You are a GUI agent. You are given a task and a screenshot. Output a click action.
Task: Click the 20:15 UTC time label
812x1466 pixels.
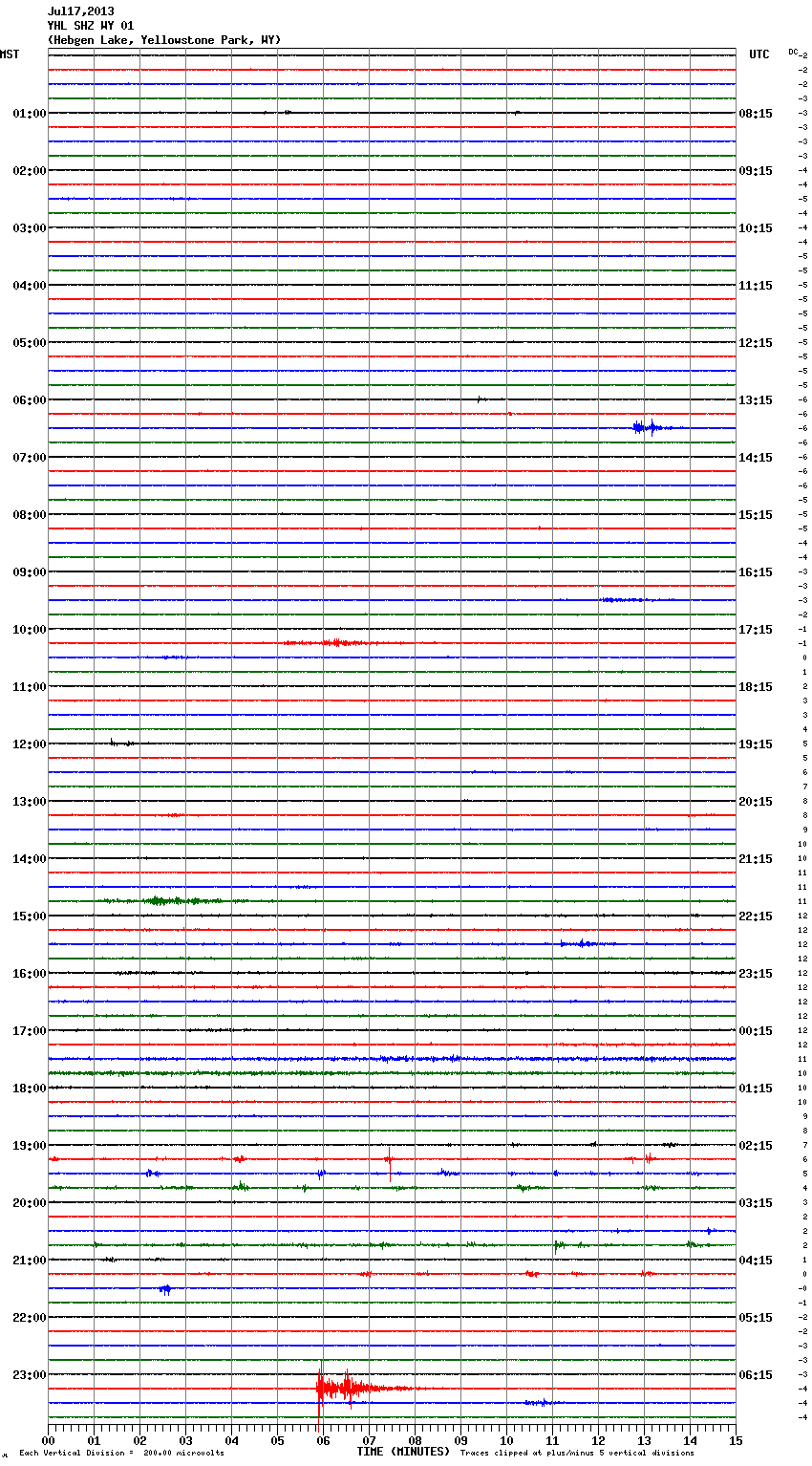point(756,802)
